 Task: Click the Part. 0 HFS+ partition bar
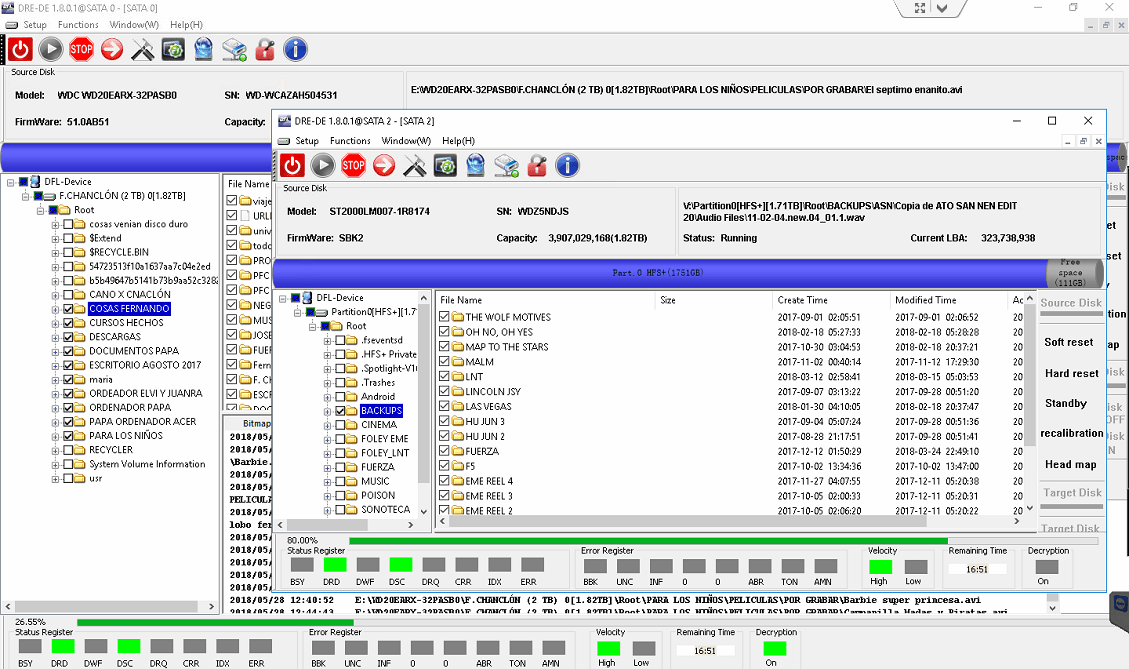[659, 273]
